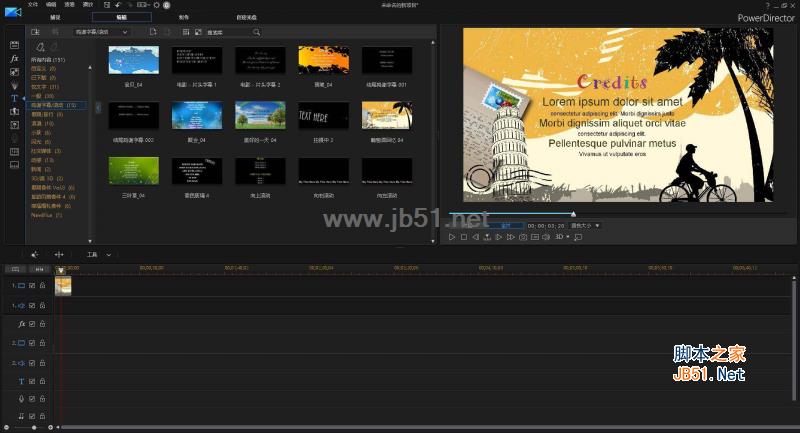
Task: Click the snapshot camera icon in preview
Action: 522,237
